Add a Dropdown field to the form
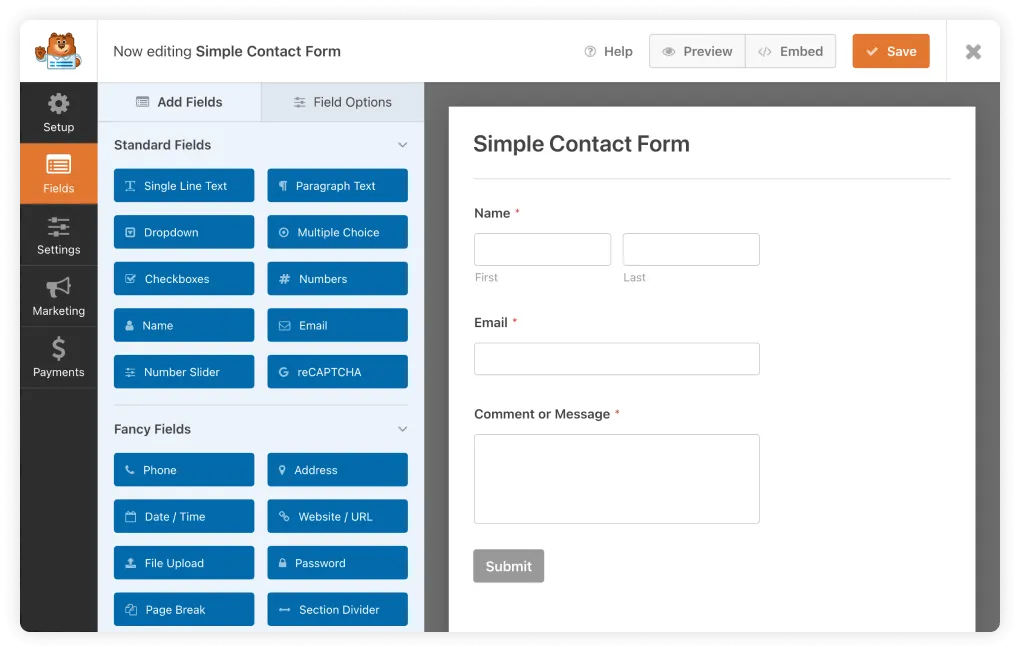This screenshot has height=652, width=1020. point(183,232)
